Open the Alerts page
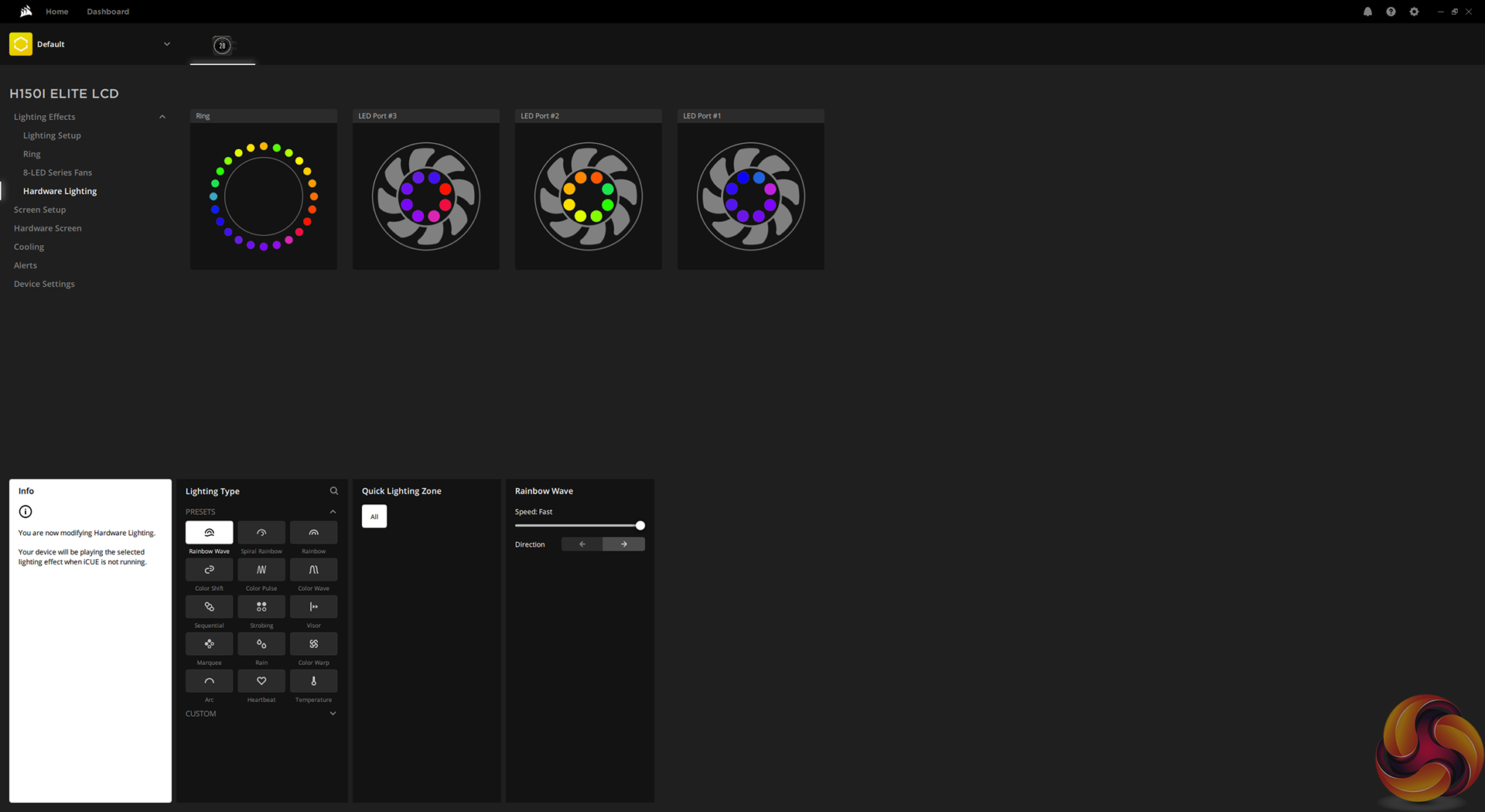The height and width of the screenshot is (812, 1485). (x=26, y=265)
